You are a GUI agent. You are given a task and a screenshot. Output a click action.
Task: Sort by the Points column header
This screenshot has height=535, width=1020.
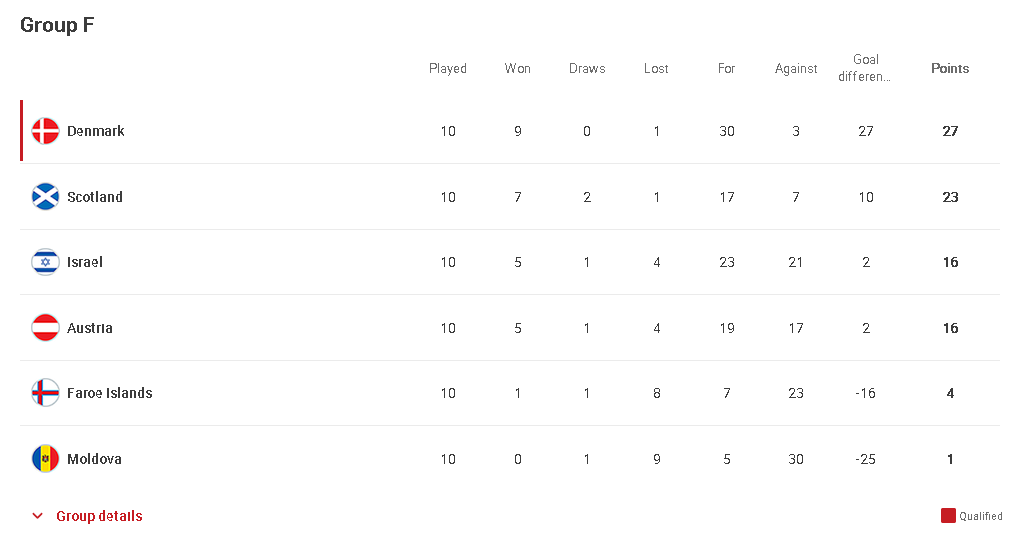950,68
